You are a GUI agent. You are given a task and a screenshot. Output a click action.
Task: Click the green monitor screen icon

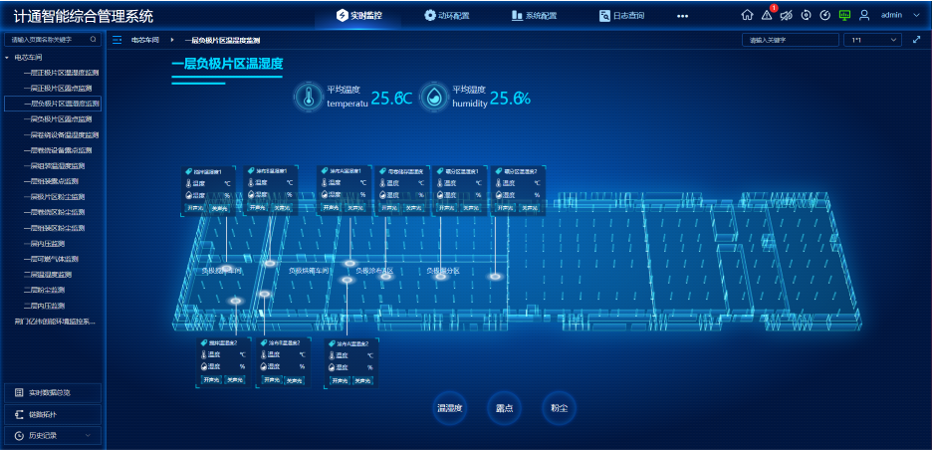pos(845,15)
